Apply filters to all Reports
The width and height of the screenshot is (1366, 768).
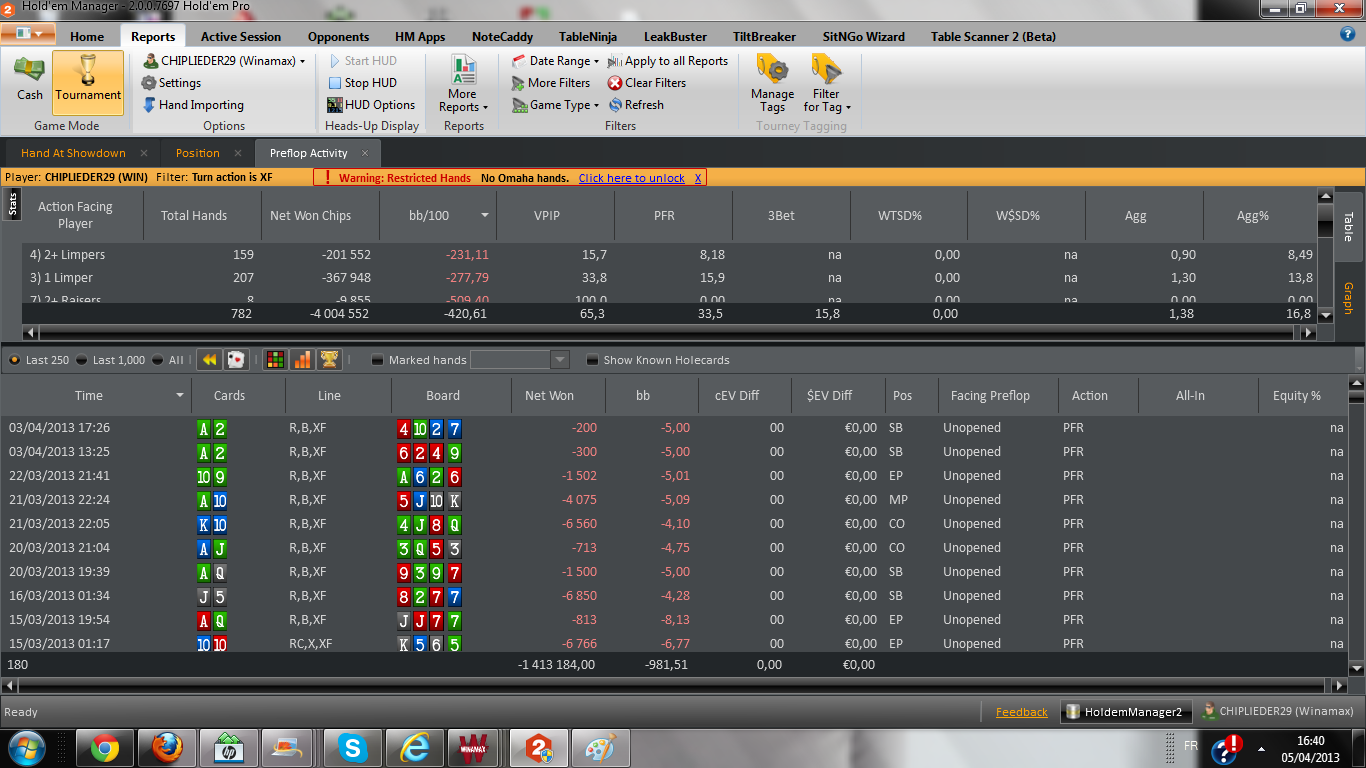[x=668, y=61]
